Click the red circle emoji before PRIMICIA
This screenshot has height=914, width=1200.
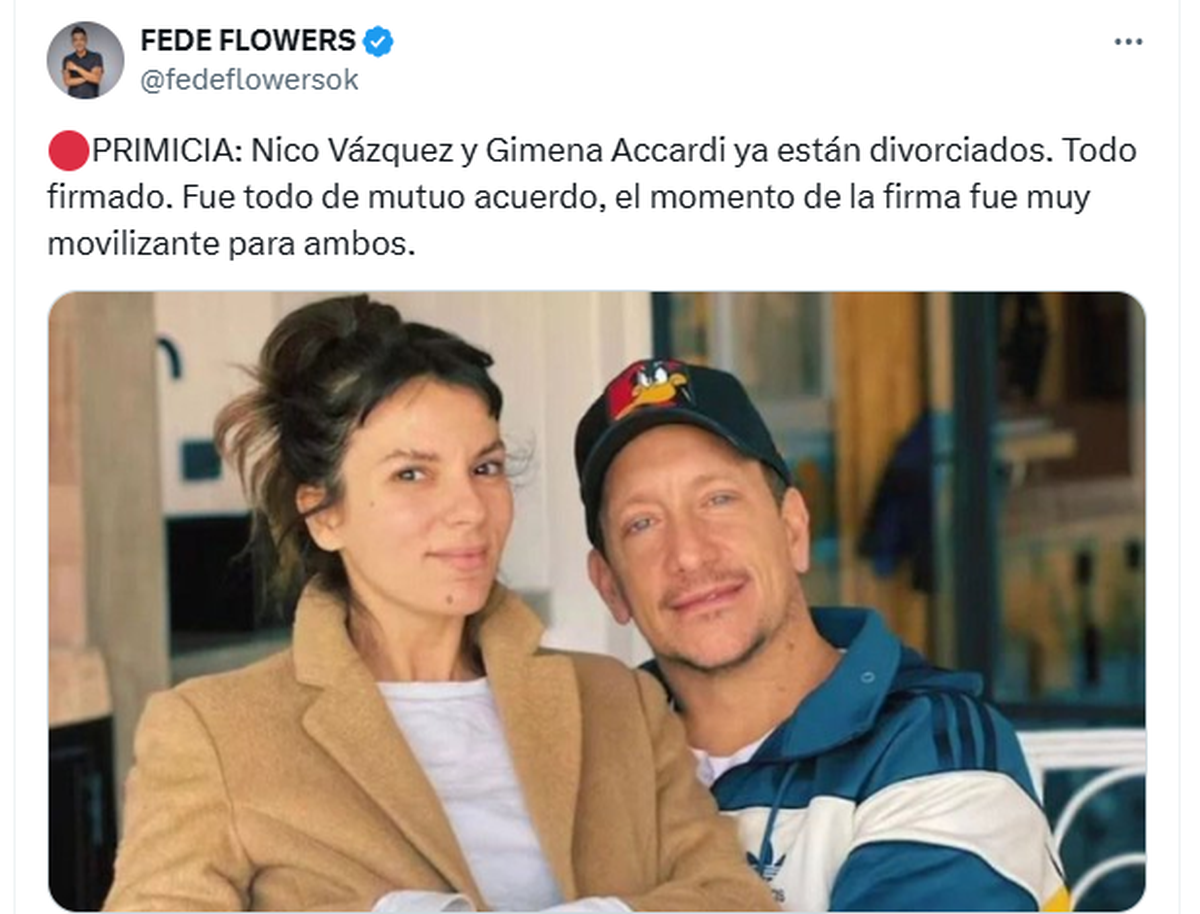click(x=68, y=151)
